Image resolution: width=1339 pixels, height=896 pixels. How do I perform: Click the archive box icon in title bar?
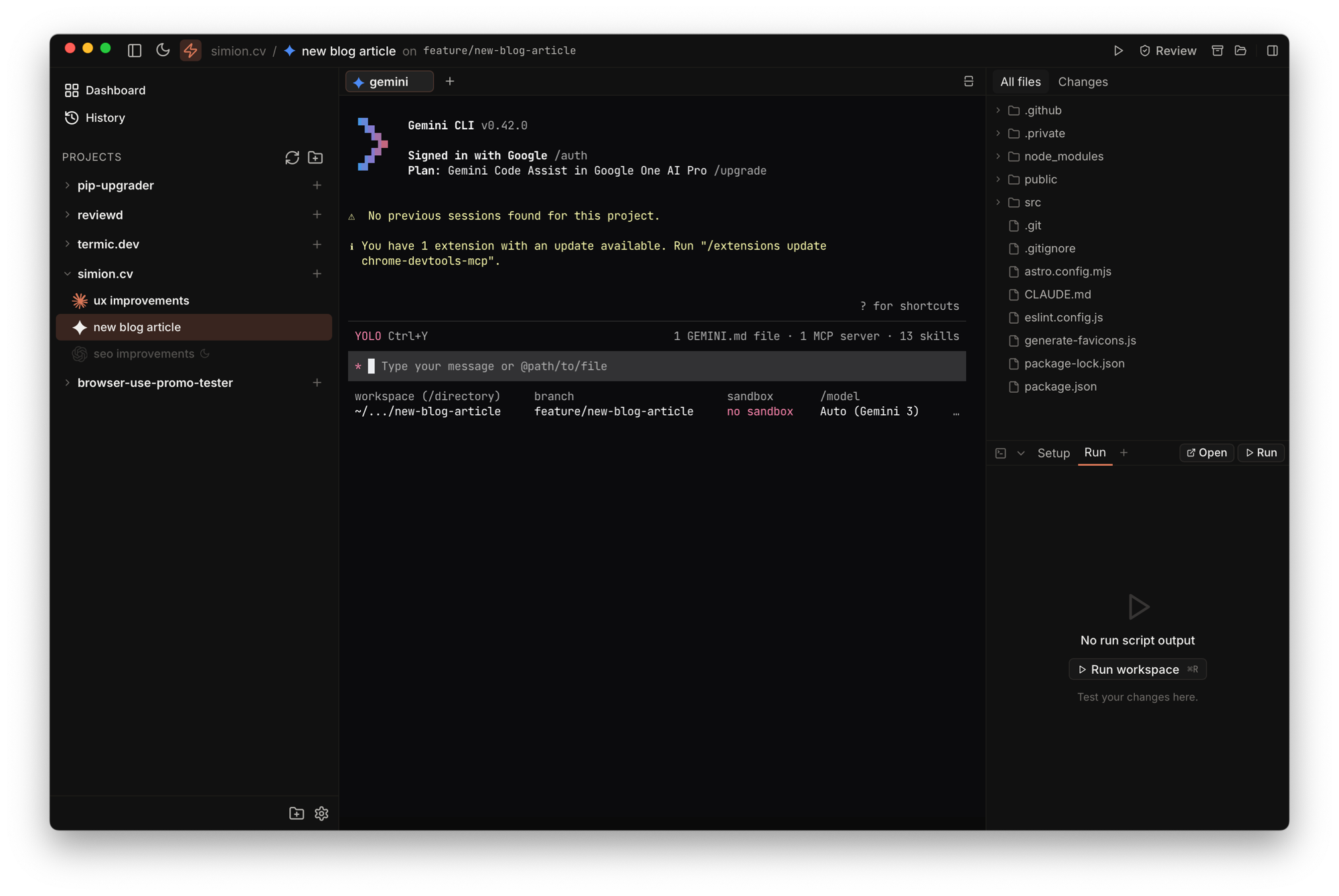click(1217, 51)
